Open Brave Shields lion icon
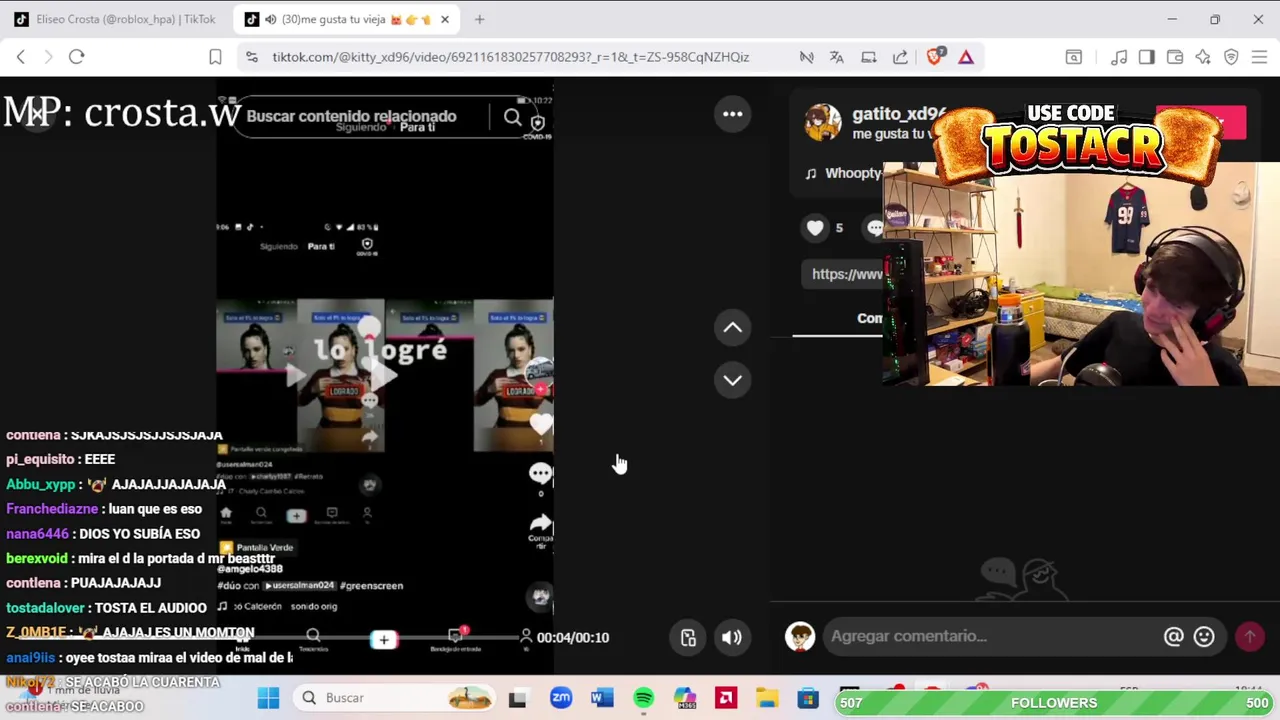Screen dimensions: 1280x720 [x=934, y=57]
